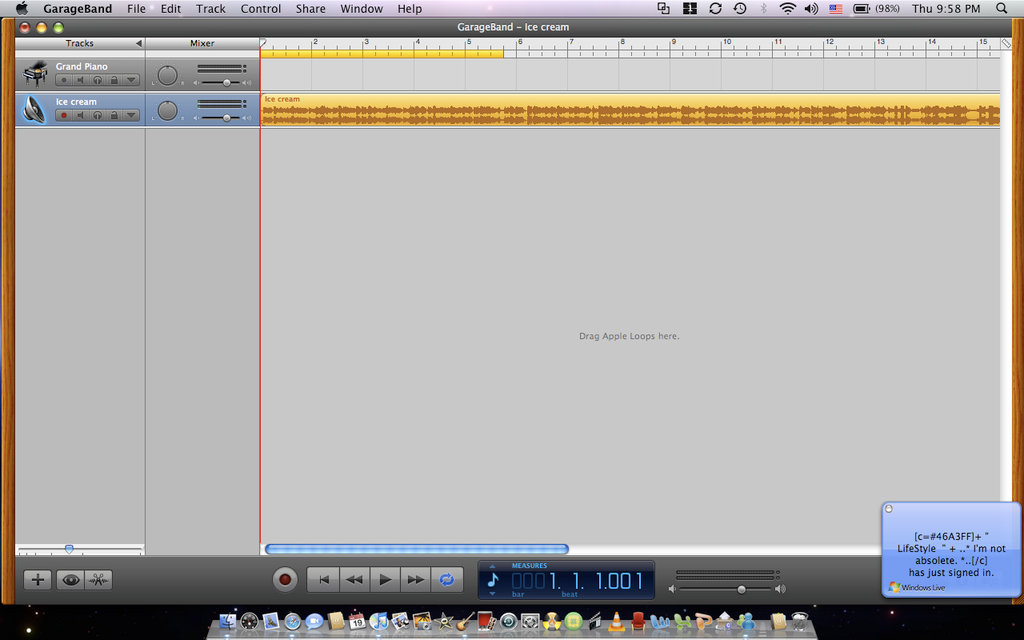This screenshot has width=1024, height=640.
Task: Step LCD mode down with bottom arrow
Action: point(492,594)
